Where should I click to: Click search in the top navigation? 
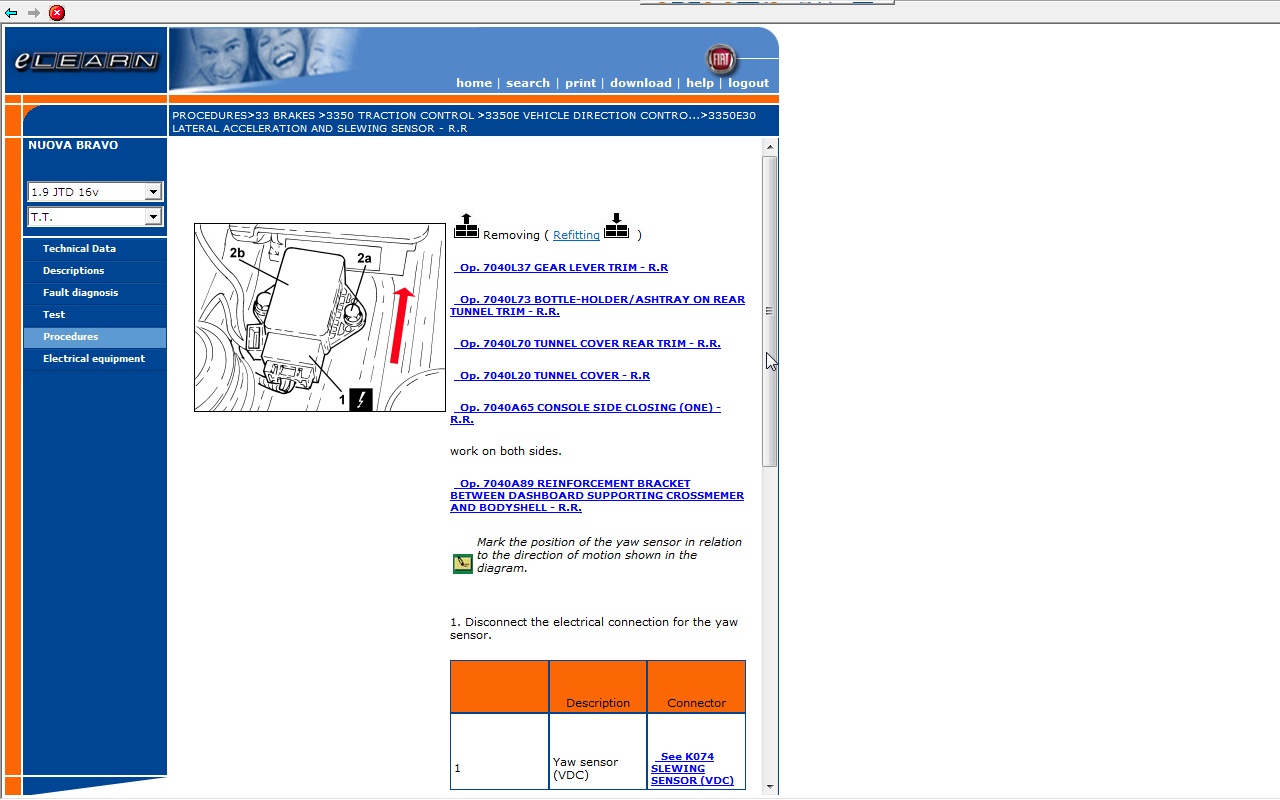tap(527, 83)
